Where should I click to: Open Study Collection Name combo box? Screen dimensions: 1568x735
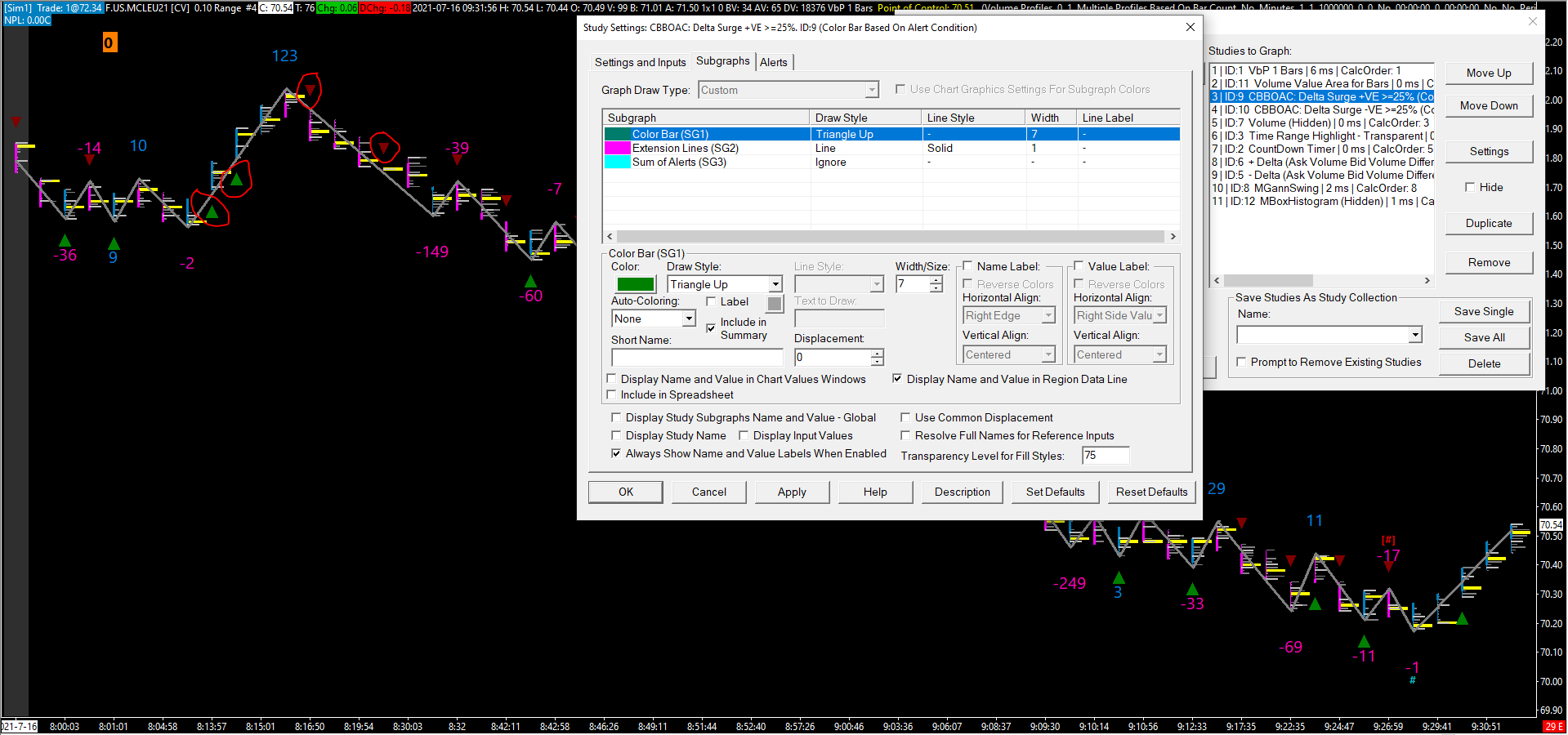(1414, 336)
